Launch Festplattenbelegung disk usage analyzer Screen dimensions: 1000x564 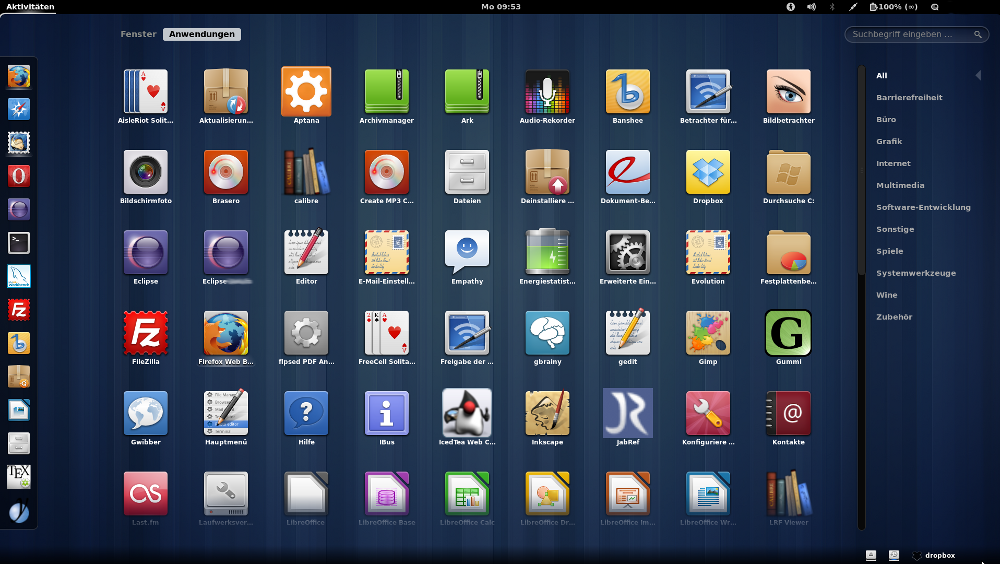[x=788, y=257]
